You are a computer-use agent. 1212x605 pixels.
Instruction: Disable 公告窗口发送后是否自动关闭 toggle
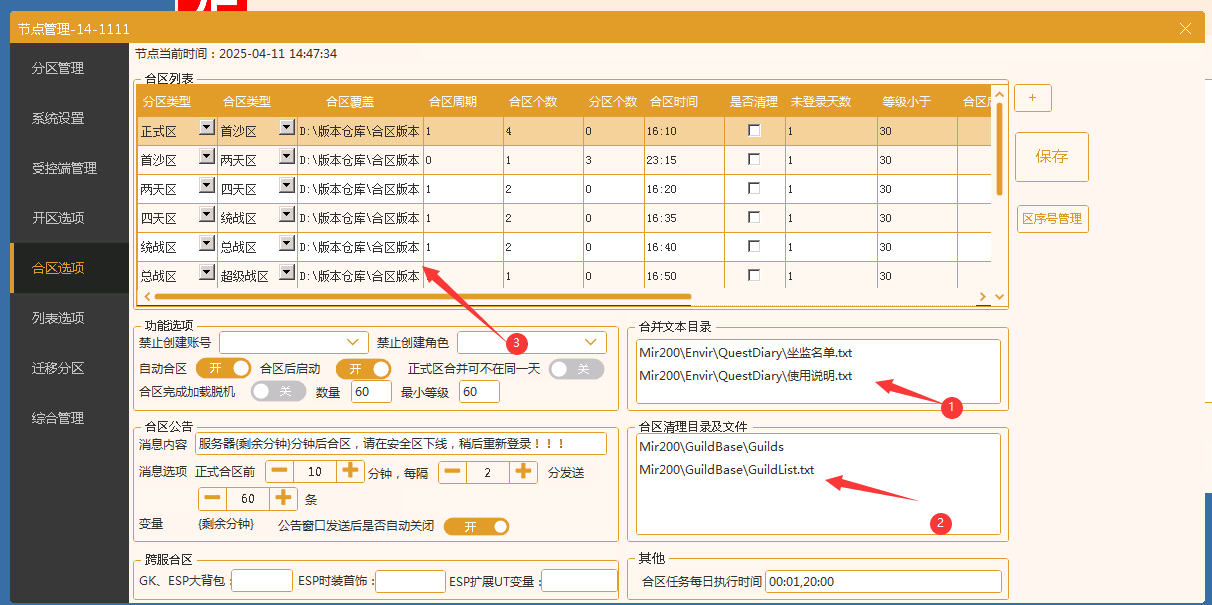476,526
